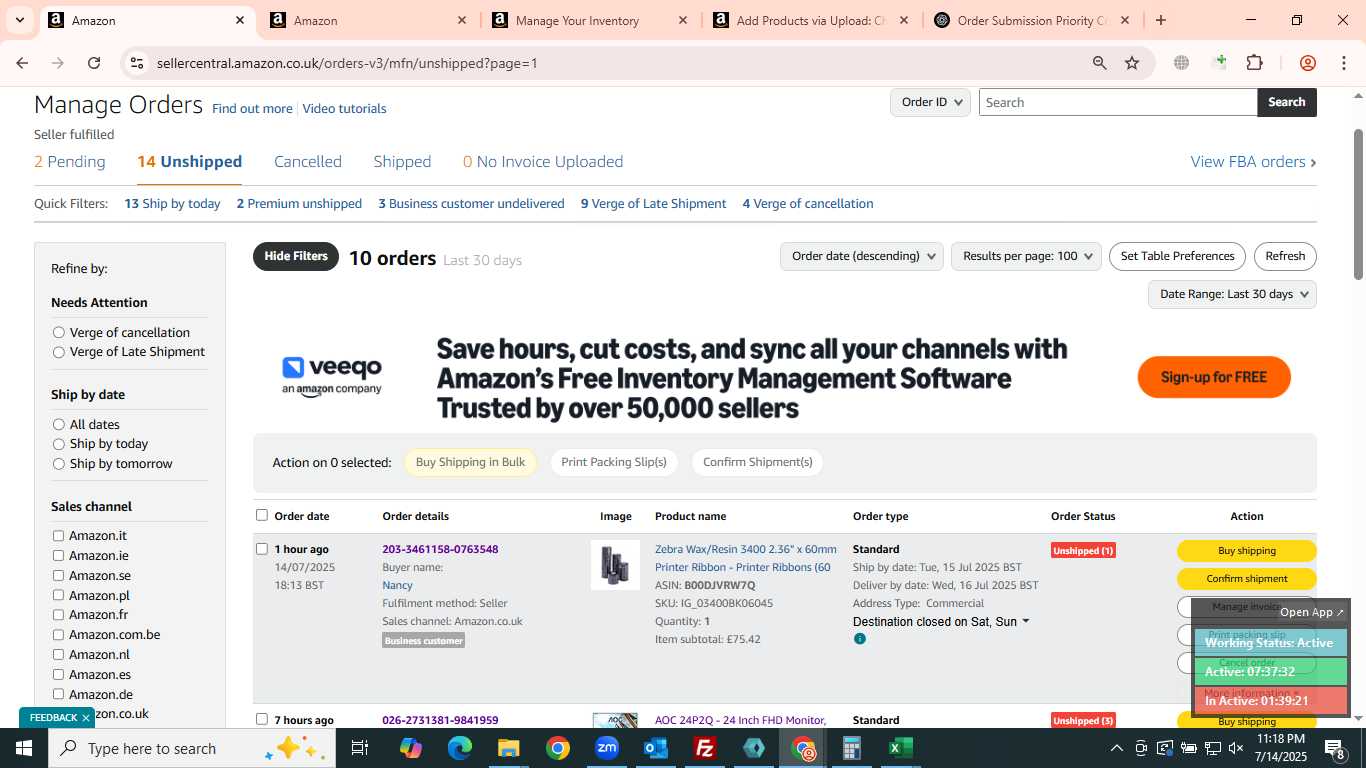This screenshot has height=768, width=1366.
Task: Open Excel from the taskbar
Action: tap(901, 748)
